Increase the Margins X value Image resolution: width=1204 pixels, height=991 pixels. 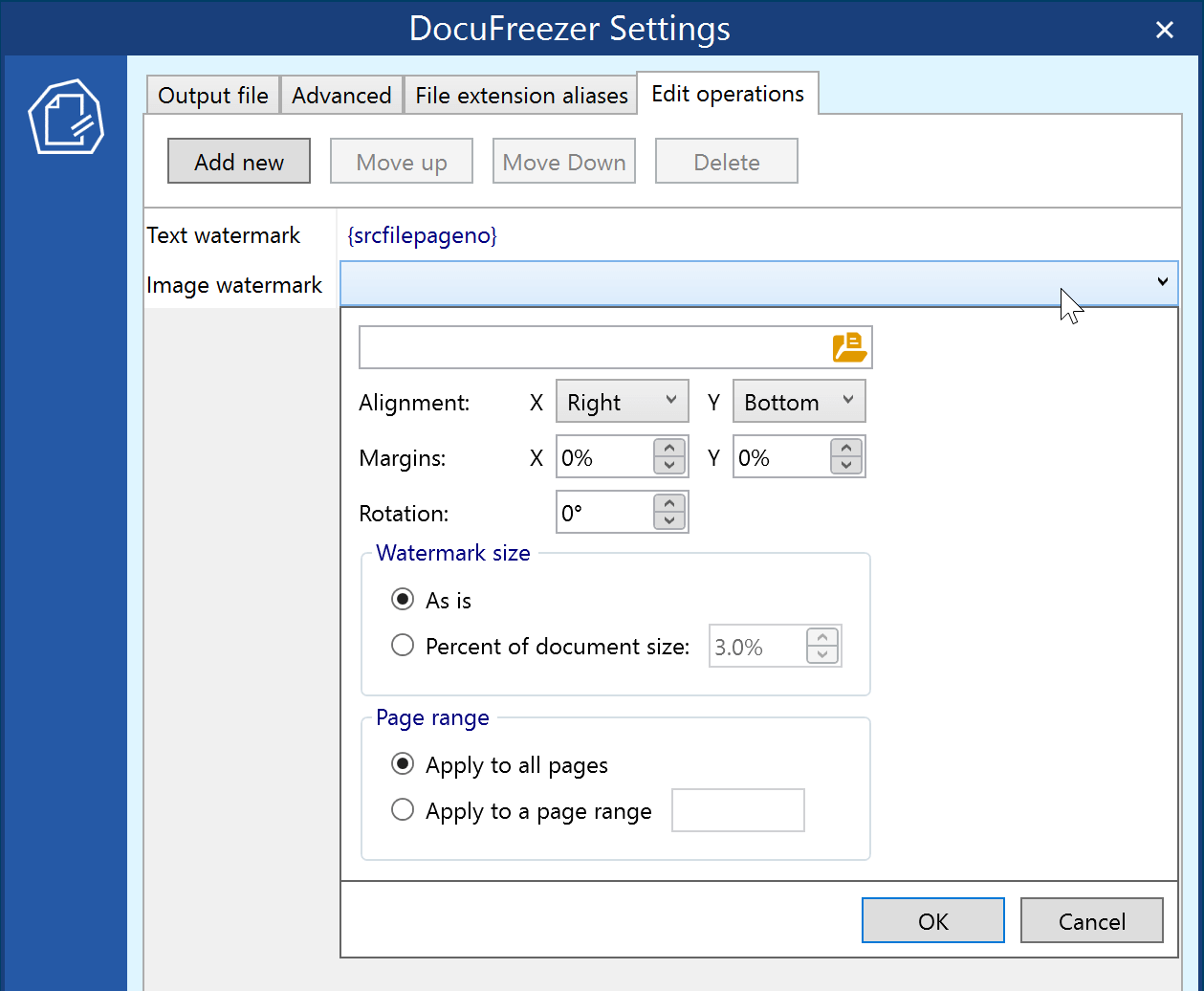[669, 448]
